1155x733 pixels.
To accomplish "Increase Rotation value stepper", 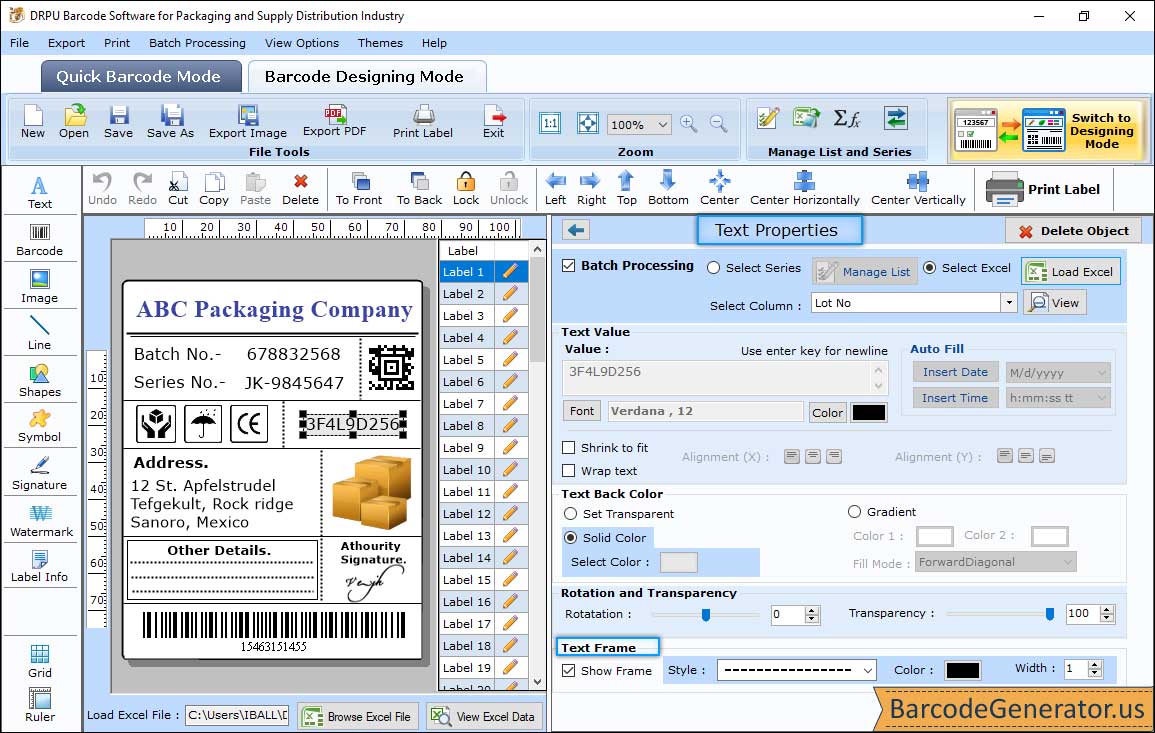I will click(812, 610).
